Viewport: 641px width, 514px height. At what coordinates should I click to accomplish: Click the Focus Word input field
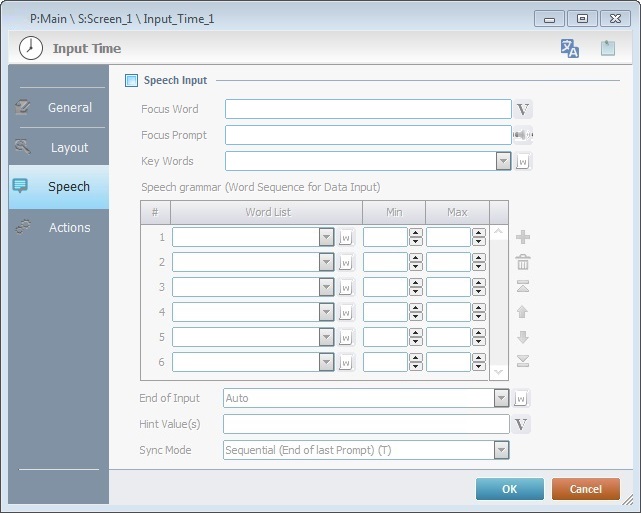(368, 109)
